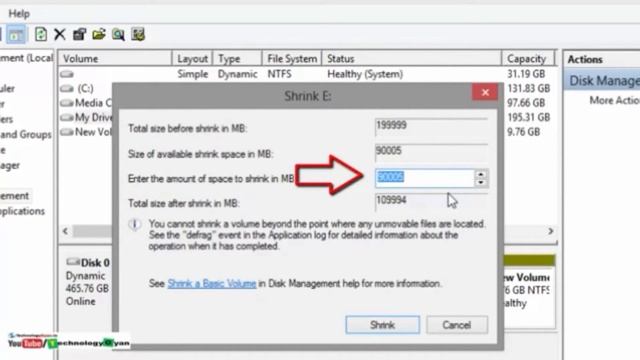Click the 31.19 GB capacity cell
The height and width of the screenshot is (360, 640).
[x=526, y=74]
